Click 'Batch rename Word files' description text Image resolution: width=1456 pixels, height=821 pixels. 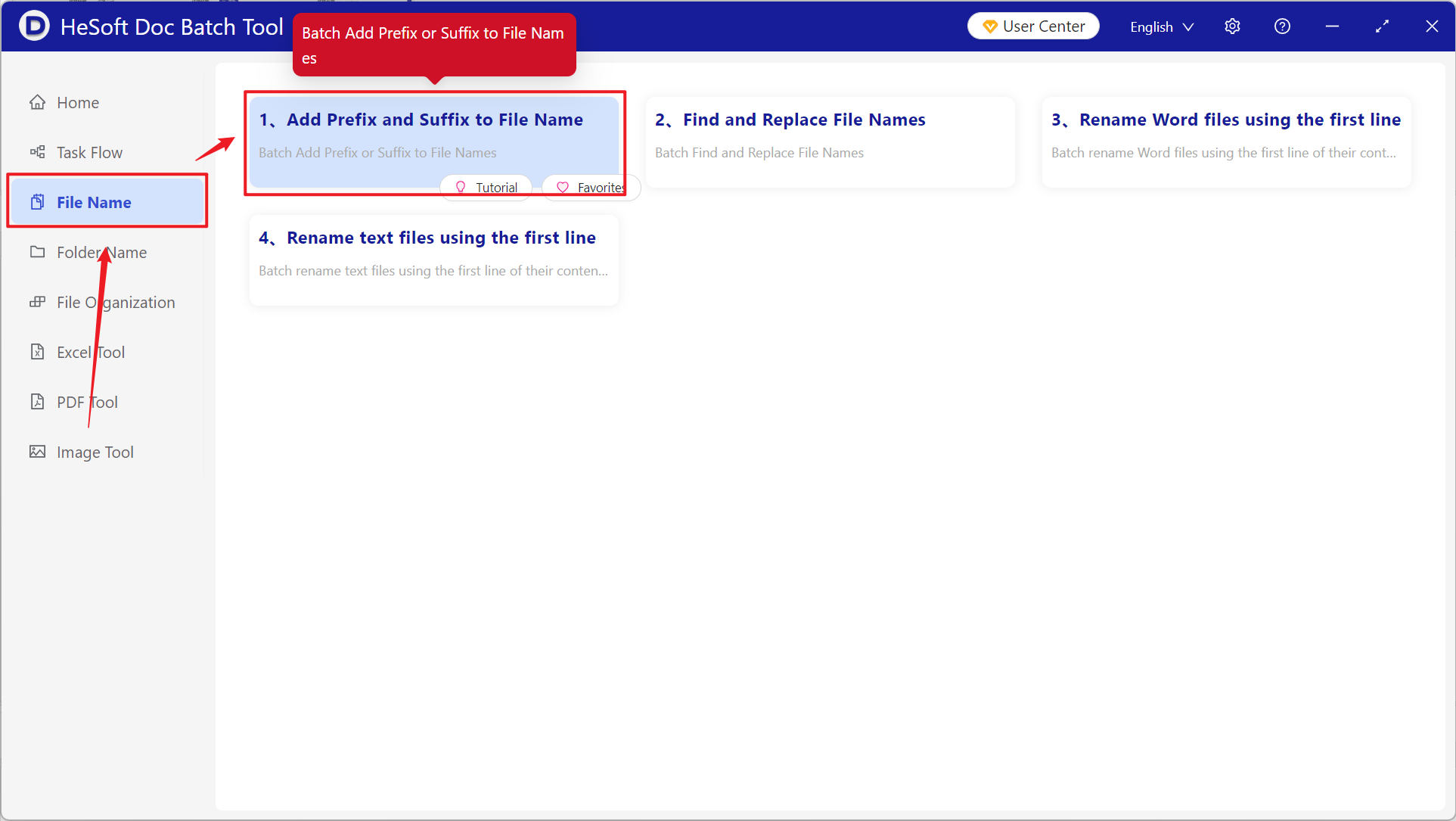coord(1224,152)
